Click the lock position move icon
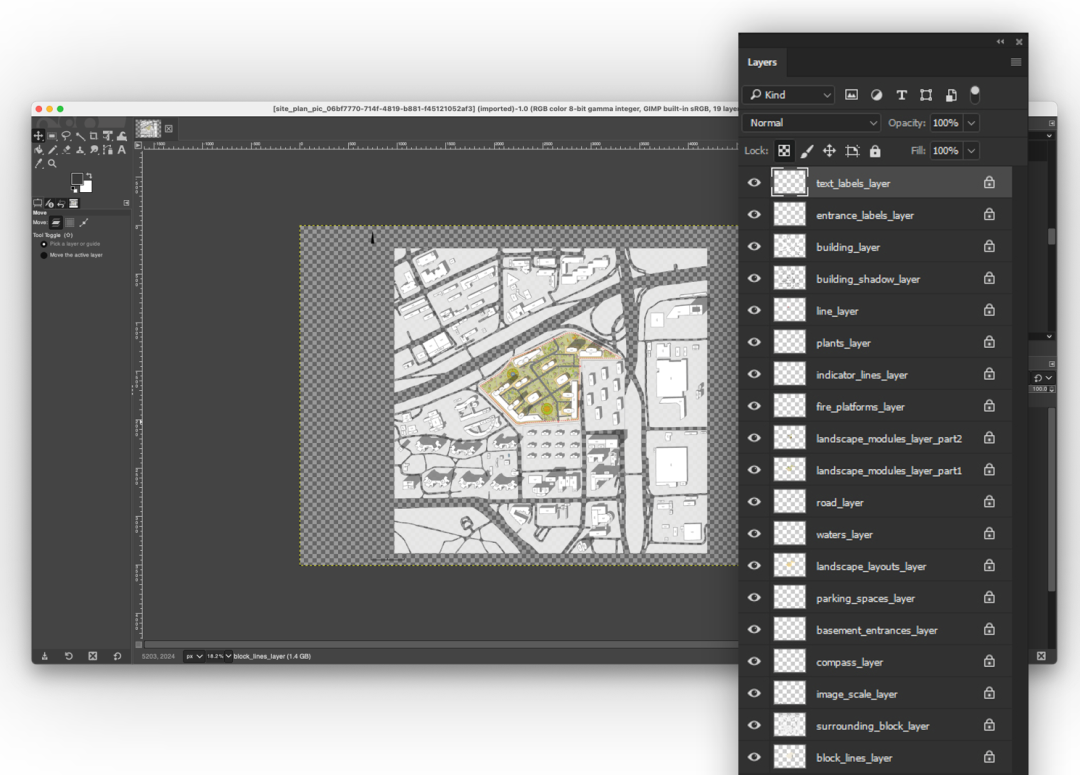 point(829,151)
